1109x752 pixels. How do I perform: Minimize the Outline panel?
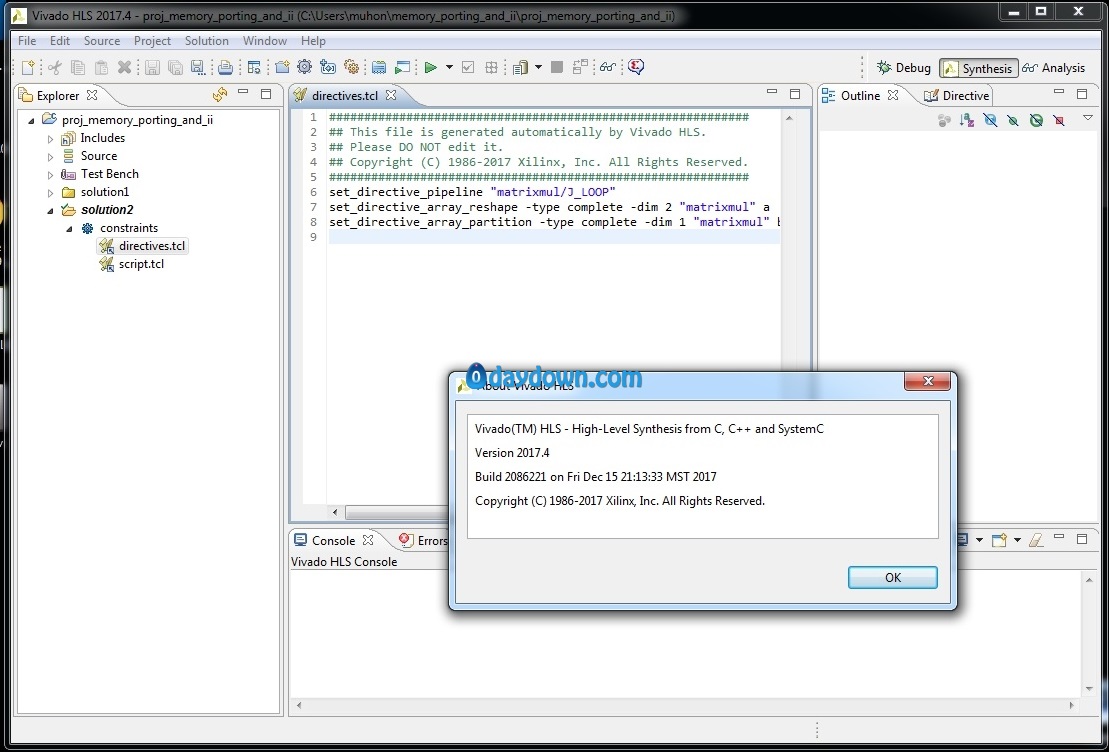[1058, 93]
